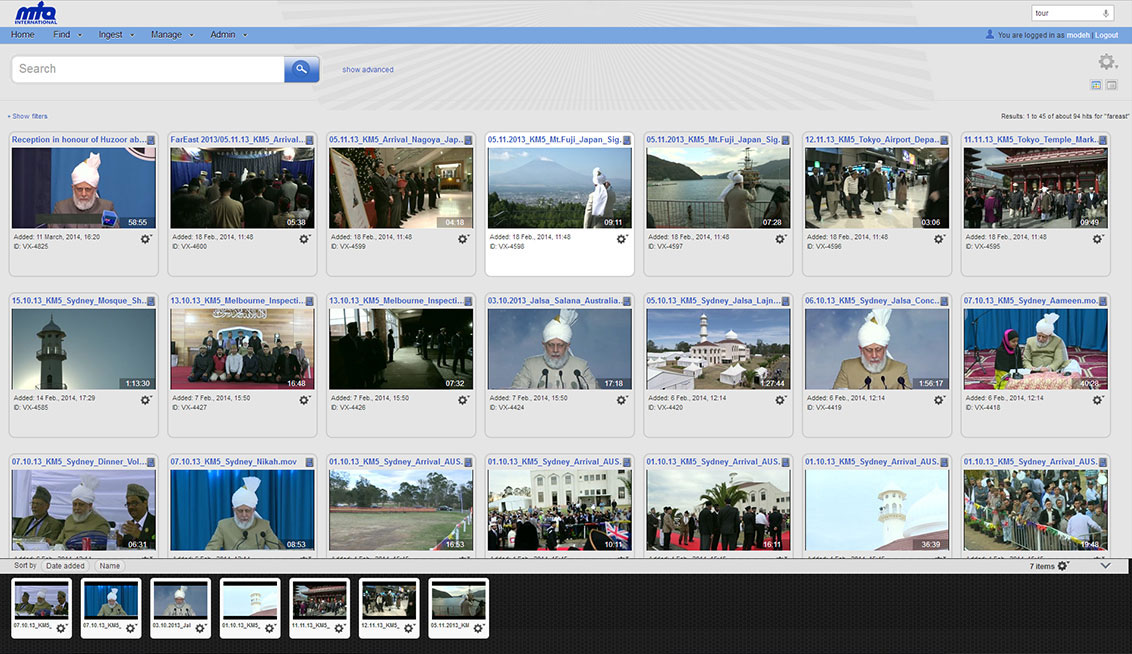Sort bin items by Name

110,566
